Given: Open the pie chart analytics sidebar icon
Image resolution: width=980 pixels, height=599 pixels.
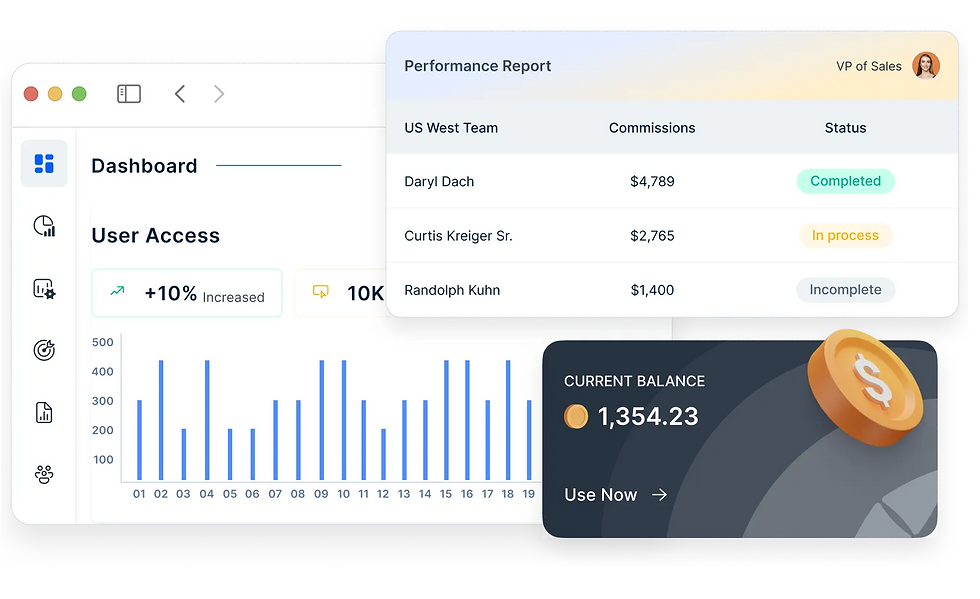Looking at the screenshot, I should pos(44,226).
